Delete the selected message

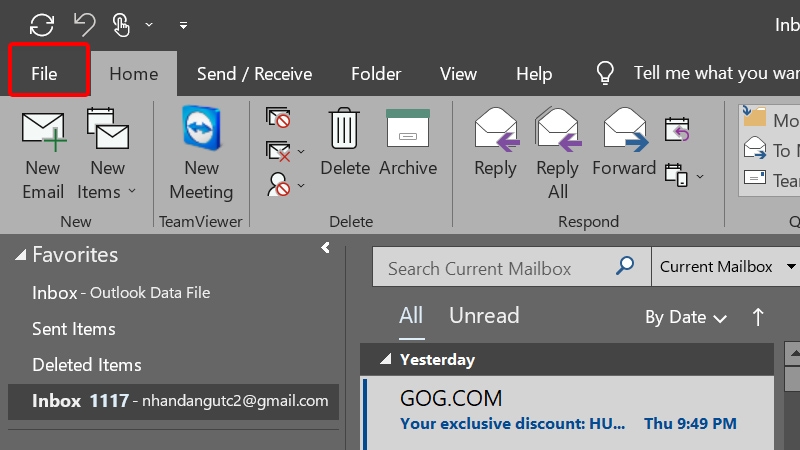[345, 143]
